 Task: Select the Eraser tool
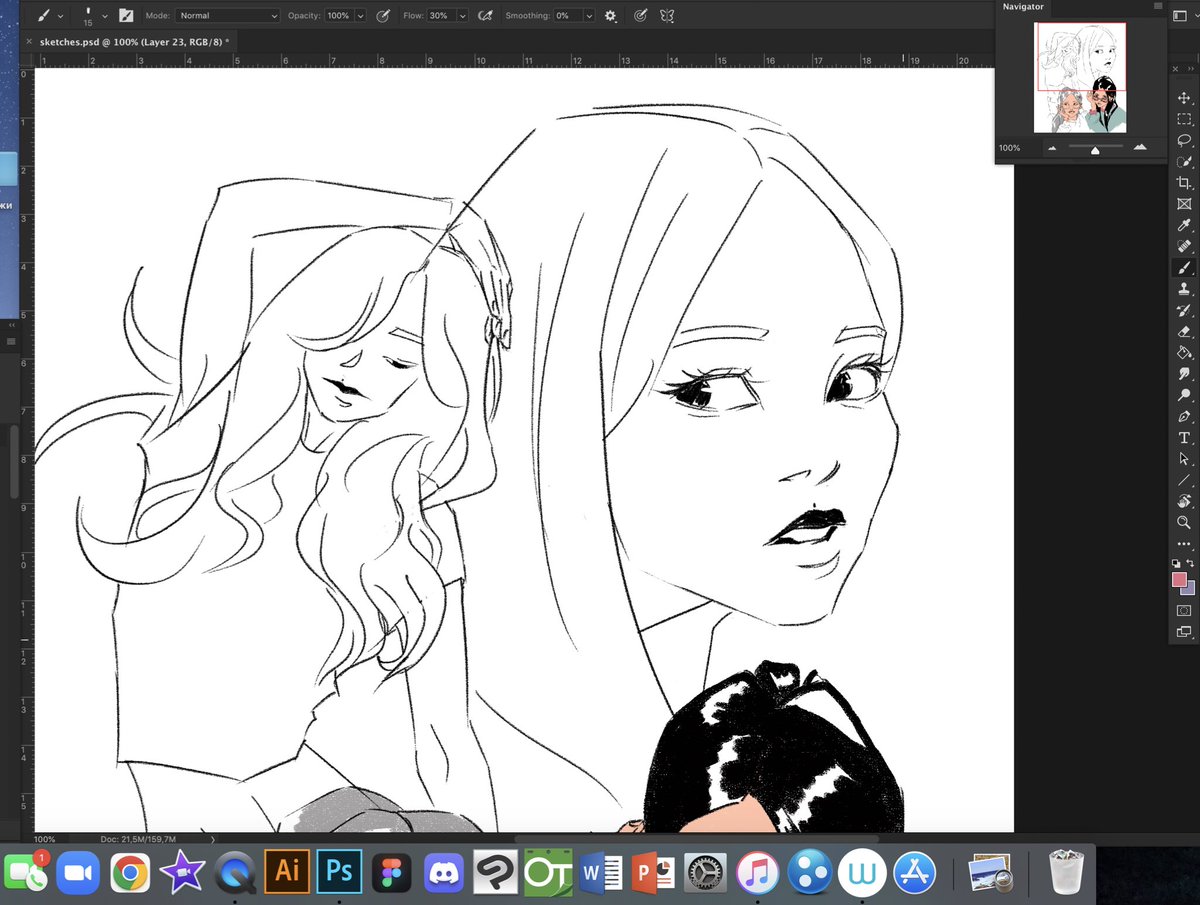pyautogui.click(x=1184, y=331)
